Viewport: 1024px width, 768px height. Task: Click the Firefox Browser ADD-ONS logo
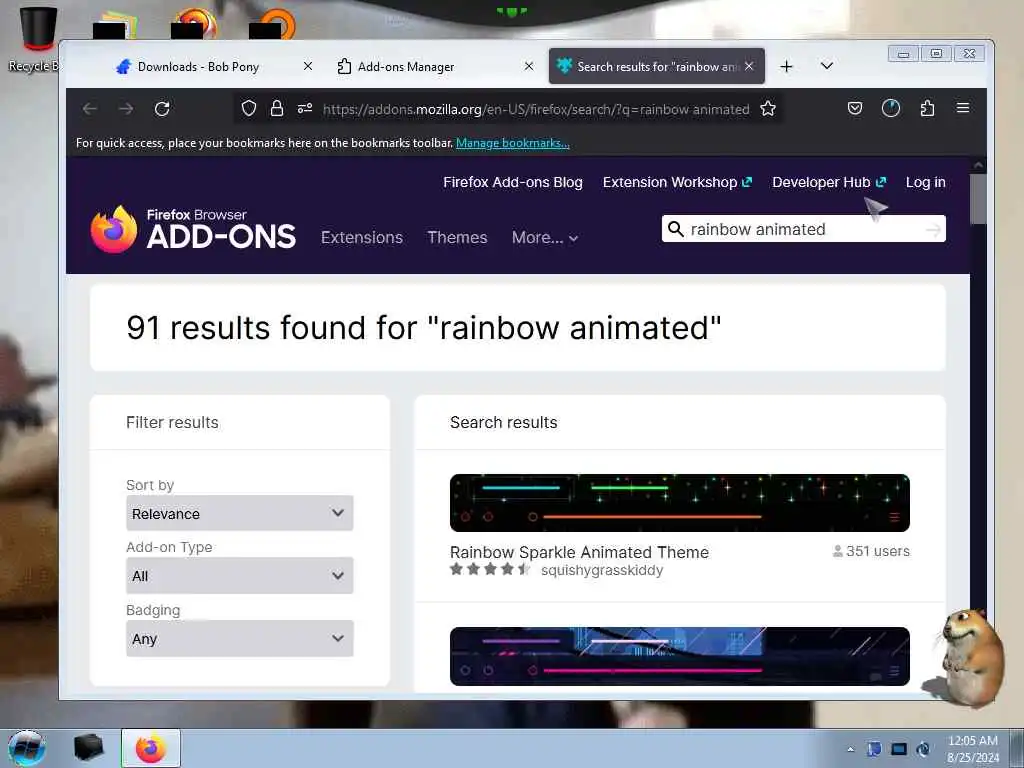193,229
